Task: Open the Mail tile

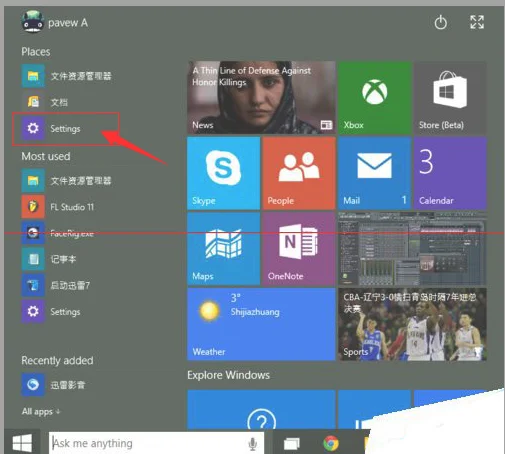Action: tap(375, 173)
